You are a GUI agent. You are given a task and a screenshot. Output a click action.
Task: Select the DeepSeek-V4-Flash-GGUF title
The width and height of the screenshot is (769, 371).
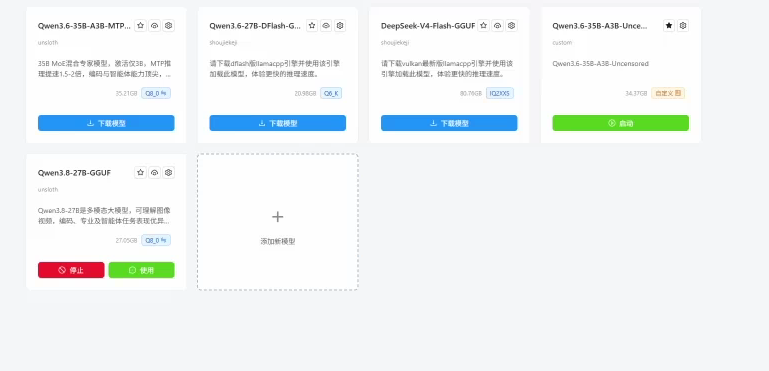pos(428,26)
